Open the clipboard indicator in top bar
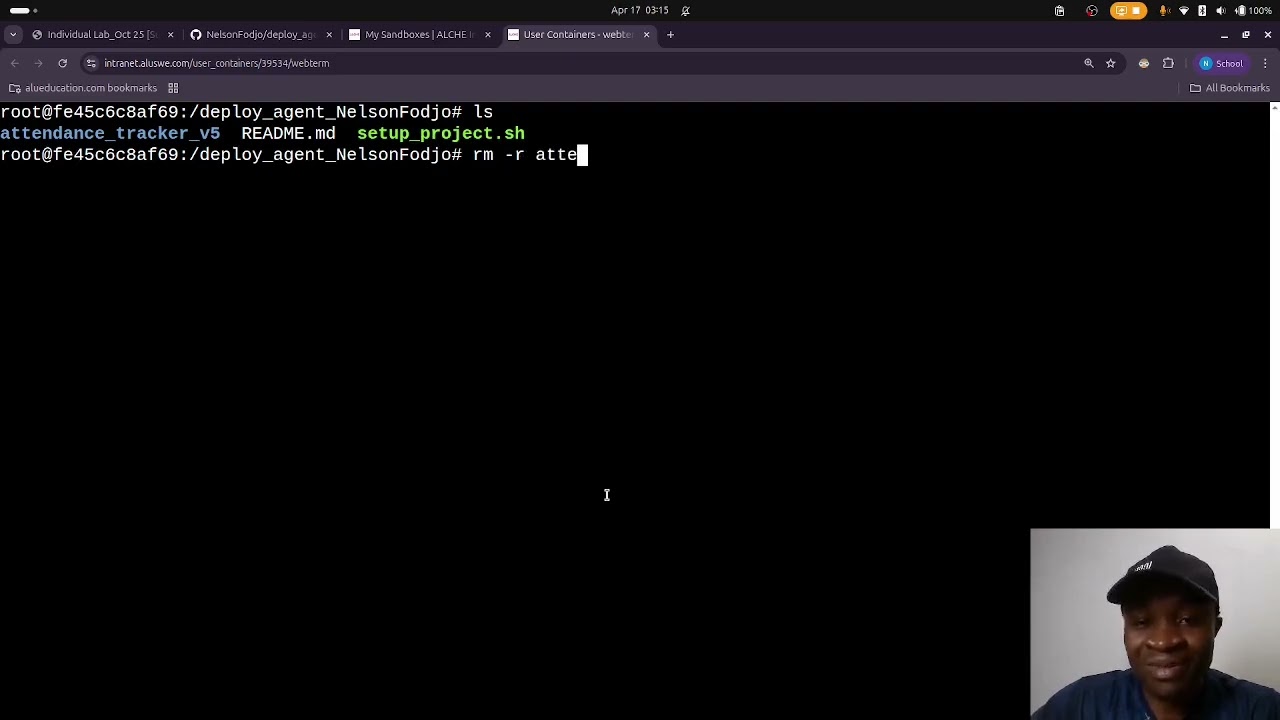1280x720 pixels. [1060, 10]
